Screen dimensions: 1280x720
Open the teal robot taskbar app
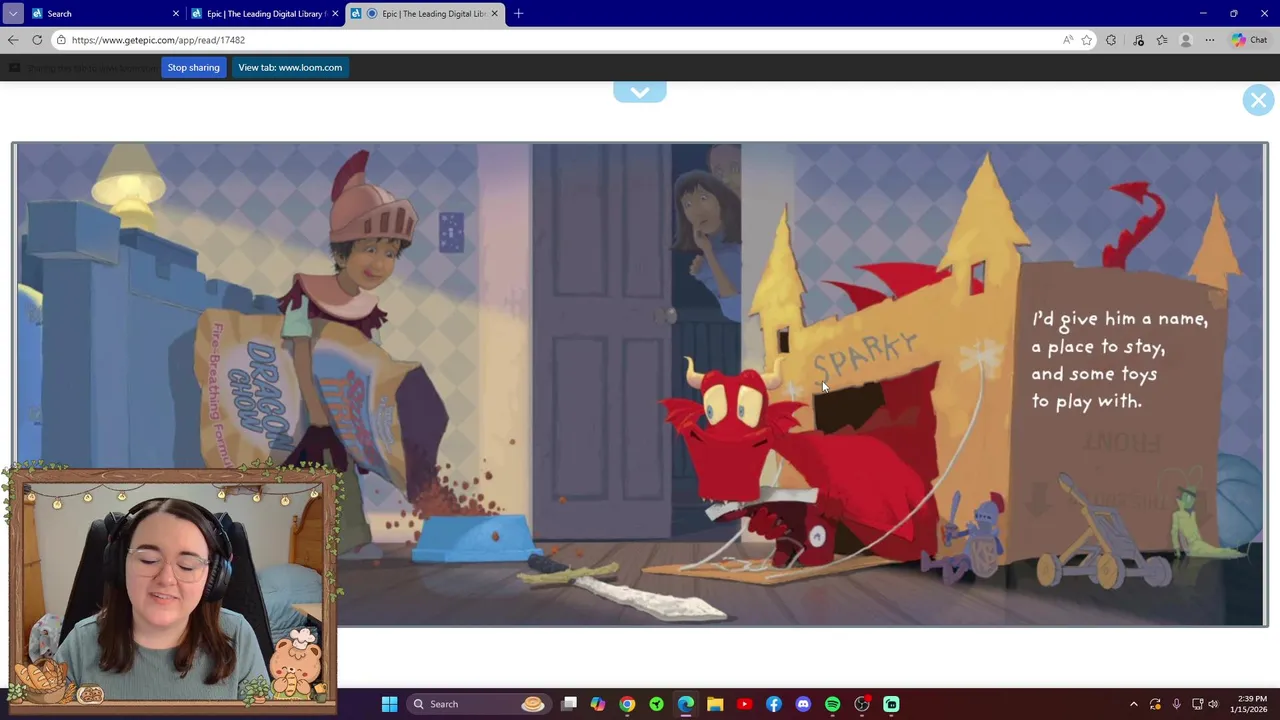click(891, 704)
